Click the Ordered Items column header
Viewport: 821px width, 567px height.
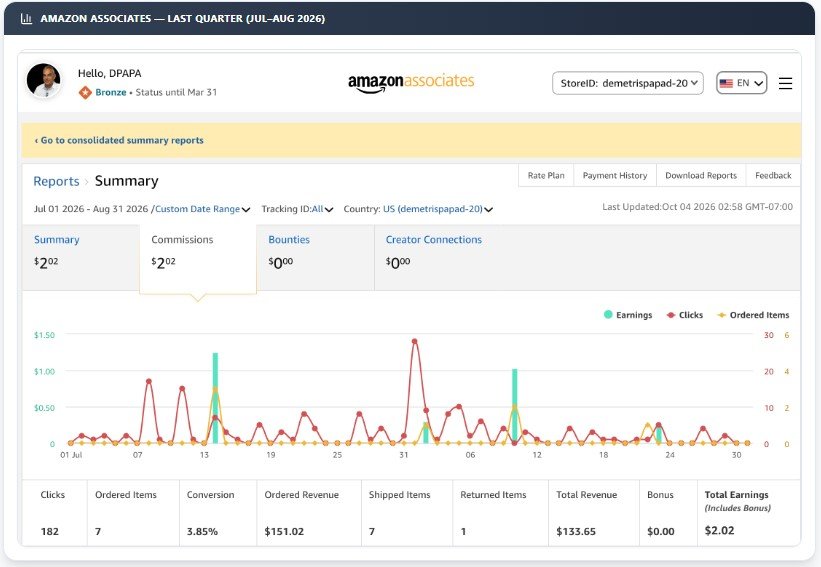[x=126, y=495]
